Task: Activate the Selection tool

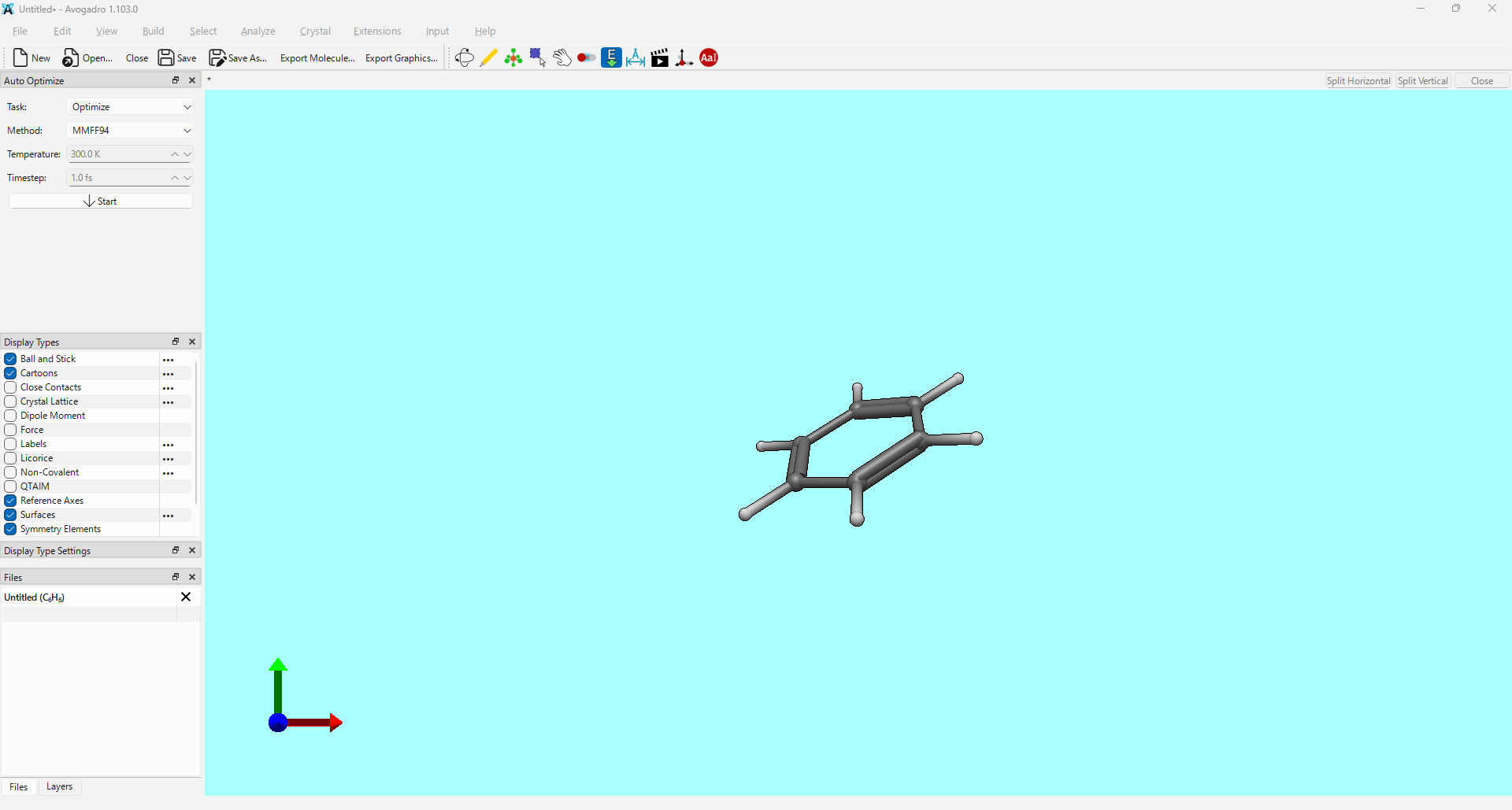Action: point(538,57)
